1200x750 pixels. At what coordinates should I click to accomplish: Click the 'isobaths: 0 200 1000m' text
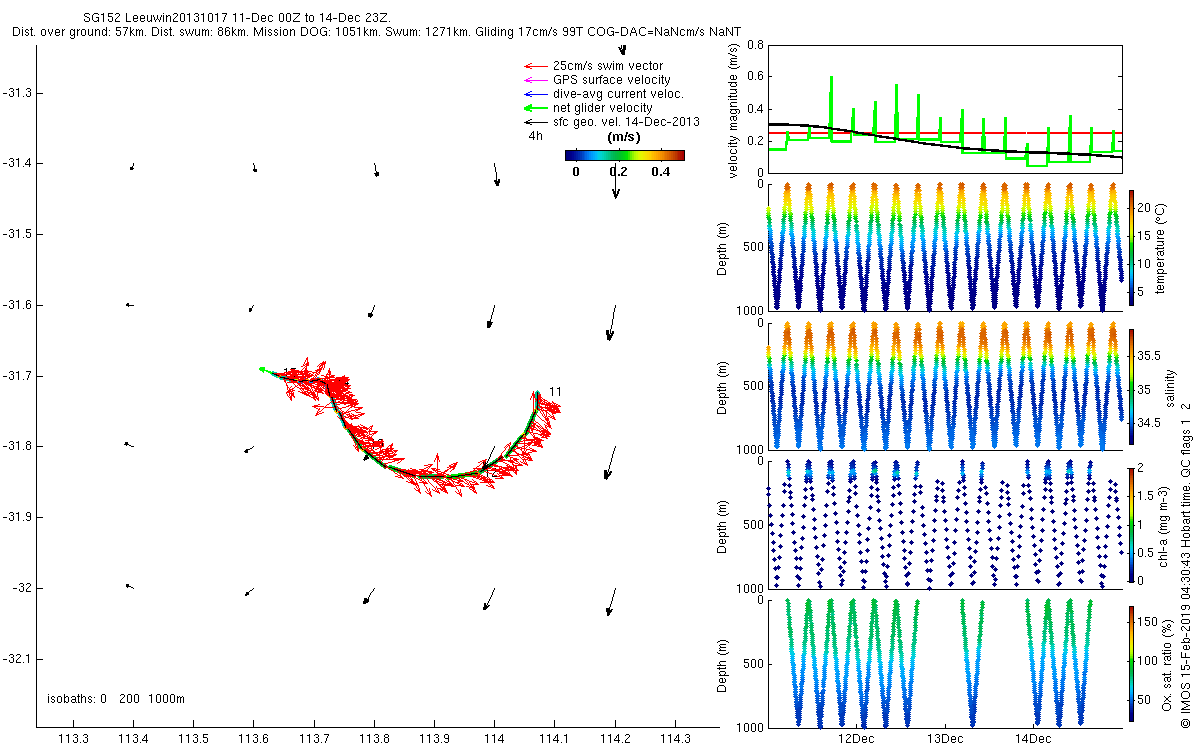(x=116, y=699)
